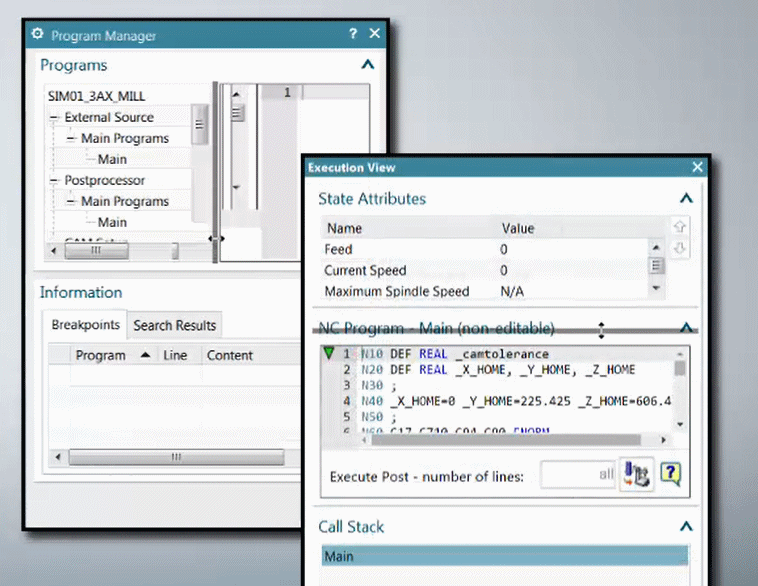Click the Programs tree horizontal scrollbar

pyautogui.click(x=96, y=250)
